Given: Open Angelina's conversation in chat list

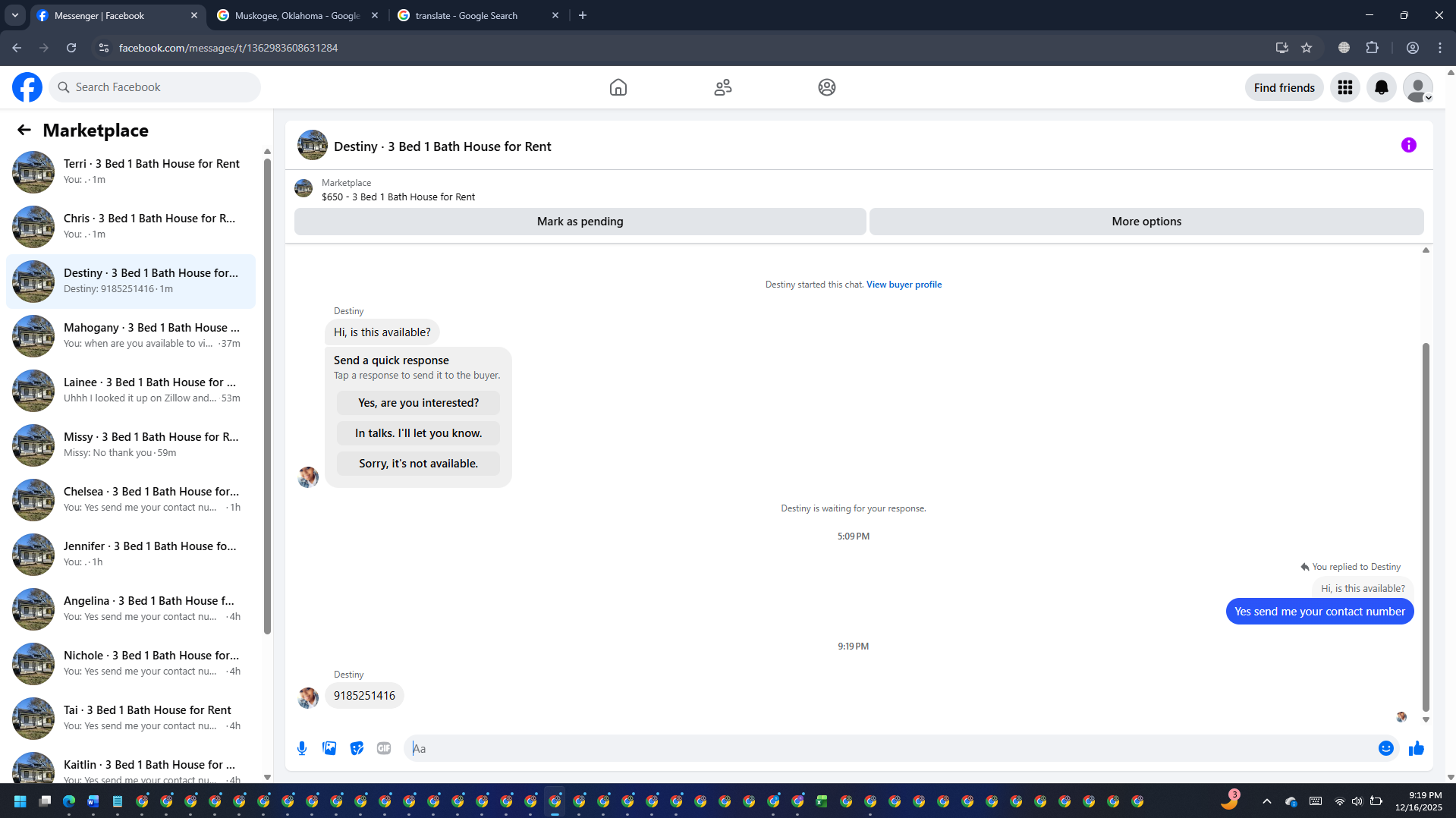Looking at the screenshot, I should [x=131, y=609].
